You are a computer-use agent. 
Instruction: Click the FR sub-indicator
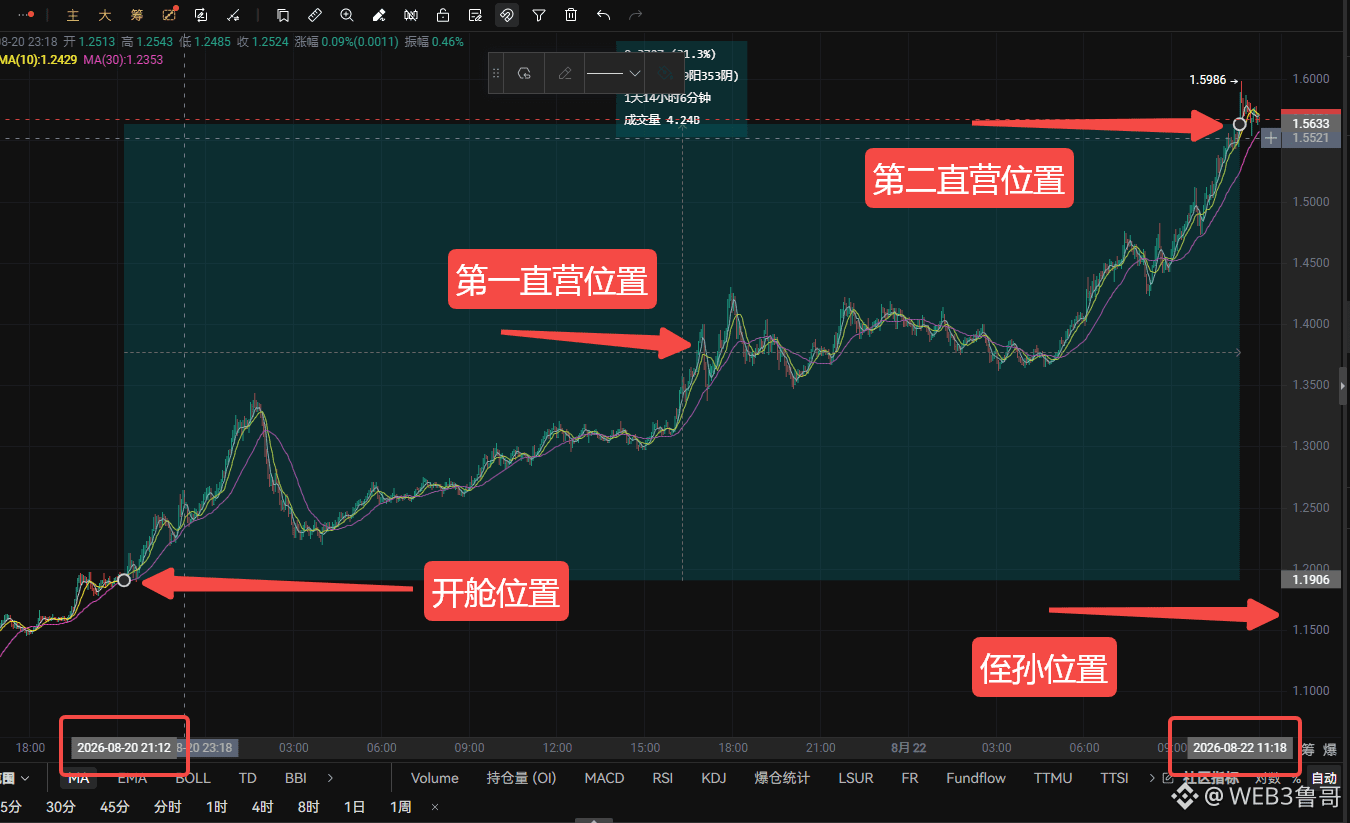pos(910,778)
